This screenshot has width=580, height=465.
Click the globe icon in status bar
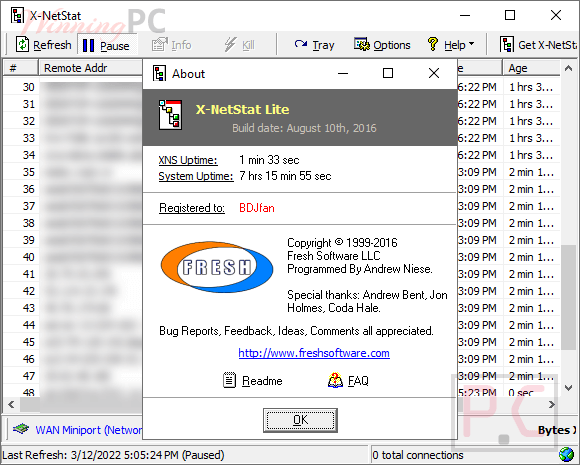coord(567,455)
